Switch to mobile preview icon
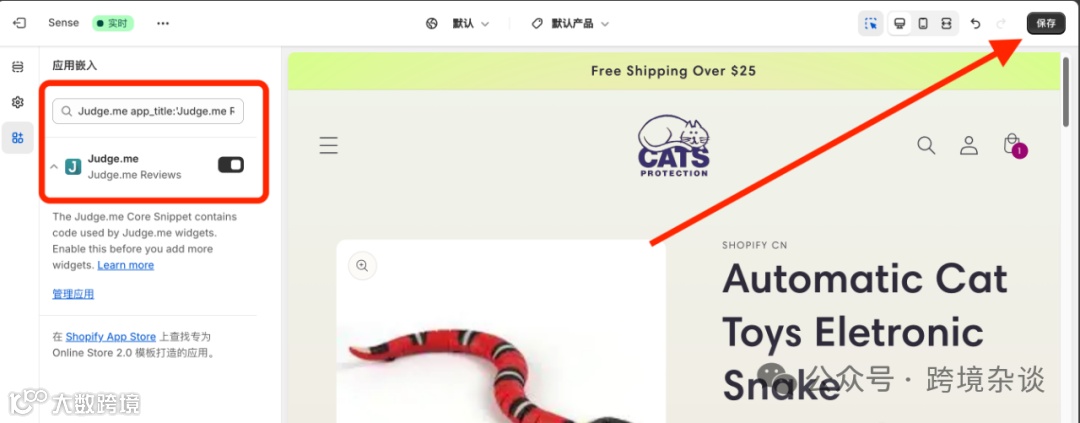This screenshot has width=1080, height=423. 923,23
